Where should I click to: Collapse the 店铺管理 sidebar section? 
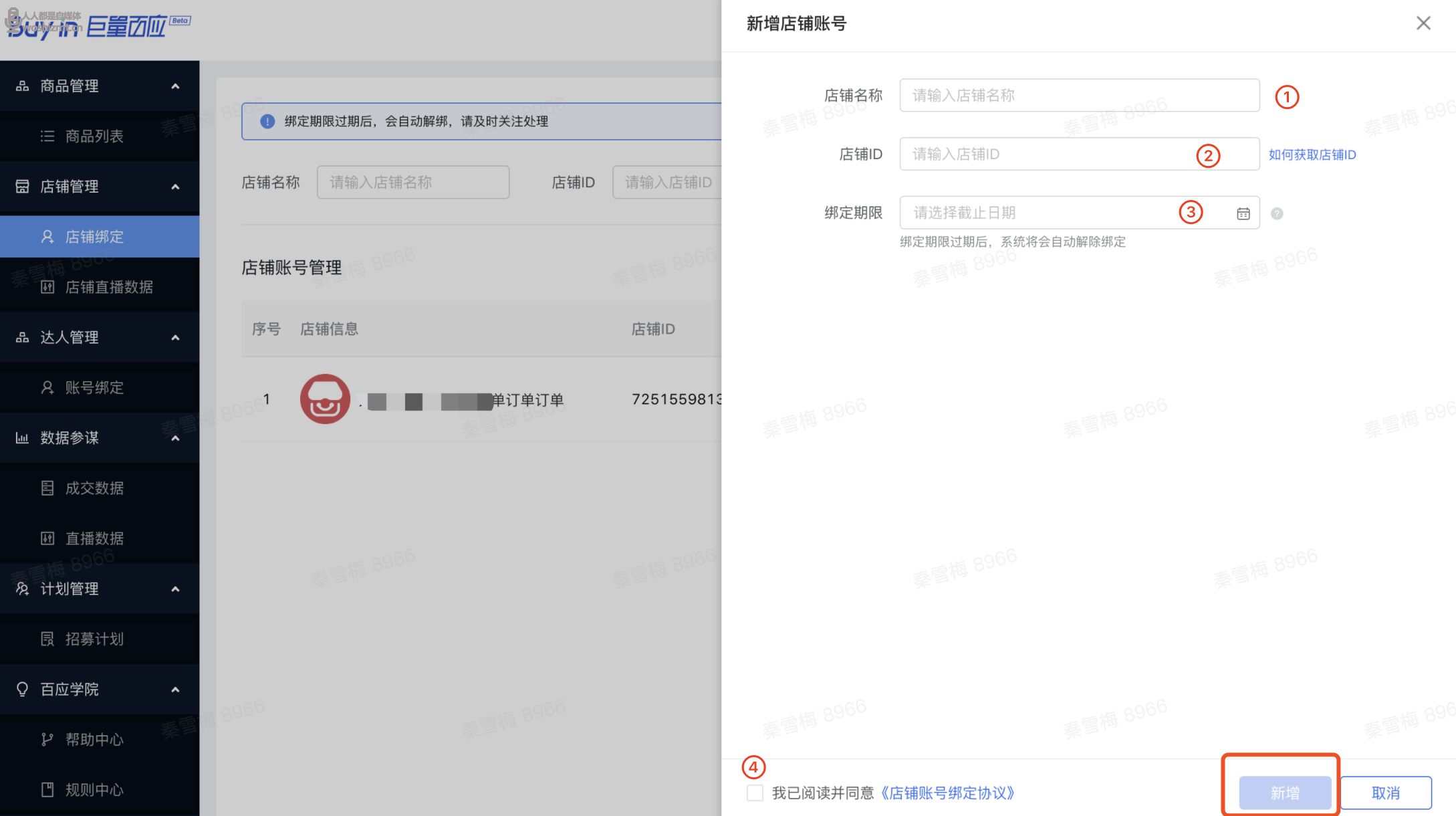click(x=175, y=187)
